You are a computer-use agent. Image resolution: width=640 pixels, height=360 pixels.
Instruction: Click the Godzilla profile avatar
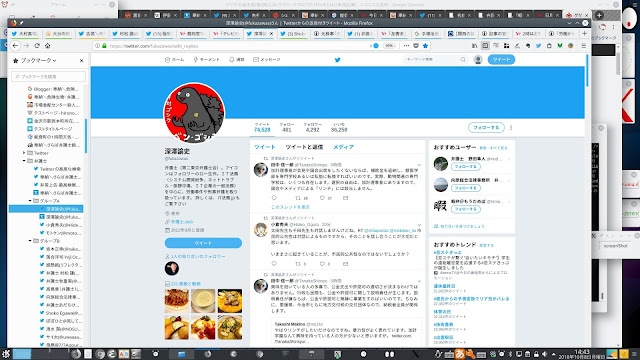point(194,113)
